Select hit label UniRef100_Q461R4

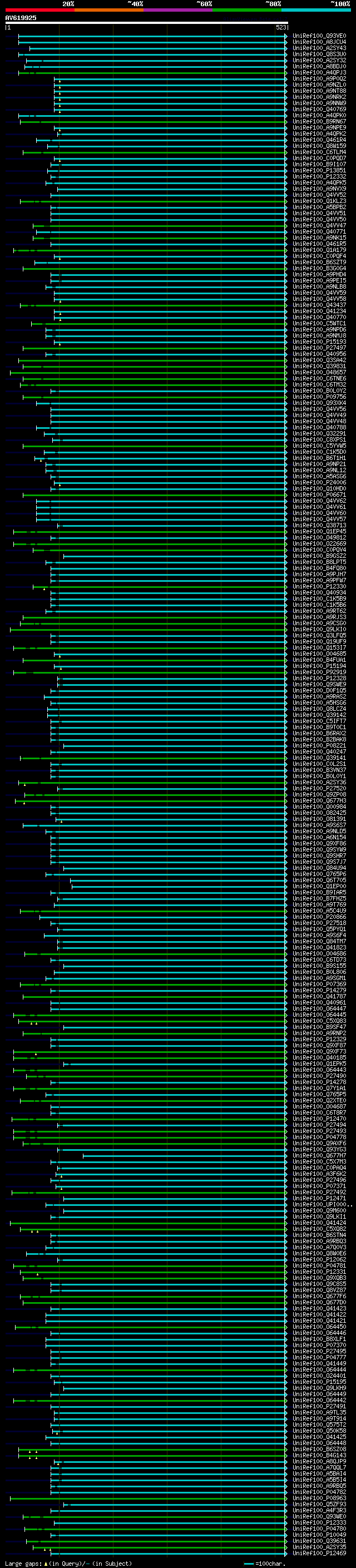click(319, 140)
